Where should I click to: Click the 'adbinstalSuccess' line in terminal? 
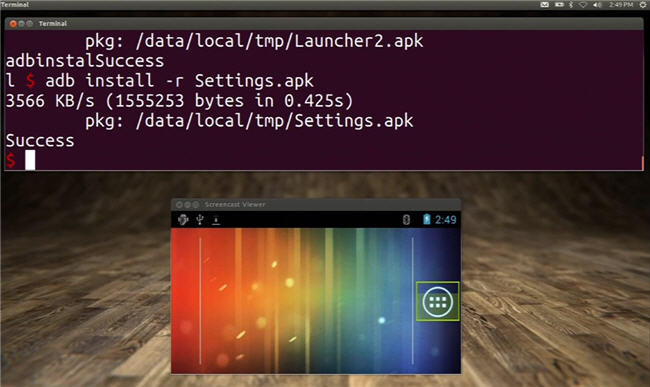85,61
